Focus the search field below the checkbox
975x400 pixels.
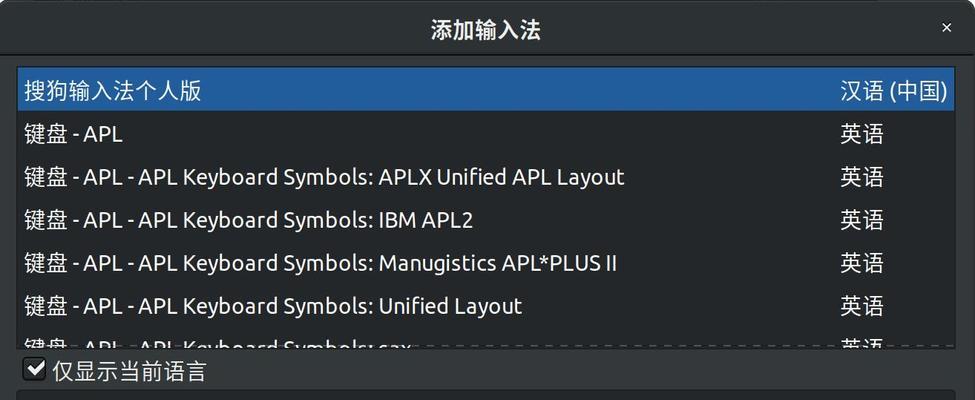486,395
